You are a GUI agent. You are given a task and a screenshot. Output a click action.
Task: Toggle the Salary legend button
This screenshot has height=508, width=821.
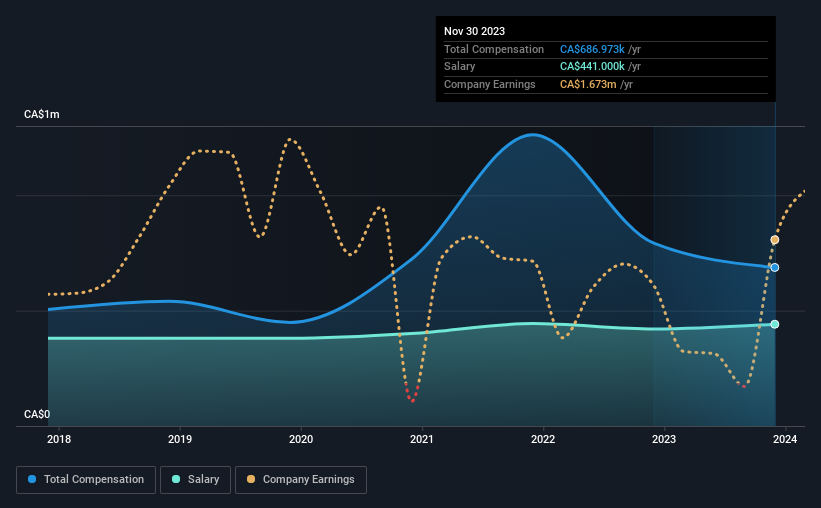(x=195, y=480)
